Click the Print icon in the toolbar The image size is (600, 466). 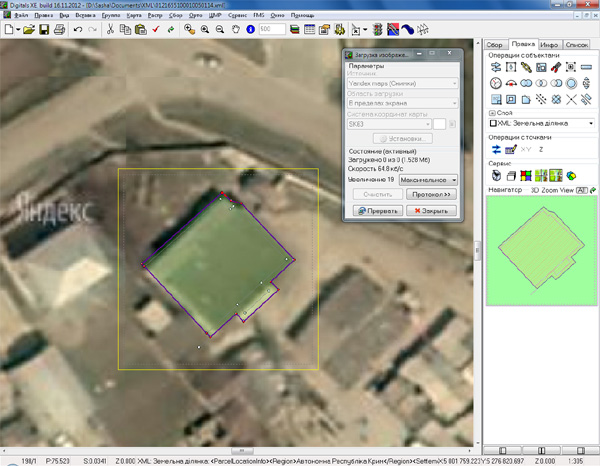click(x=58, y=31)
